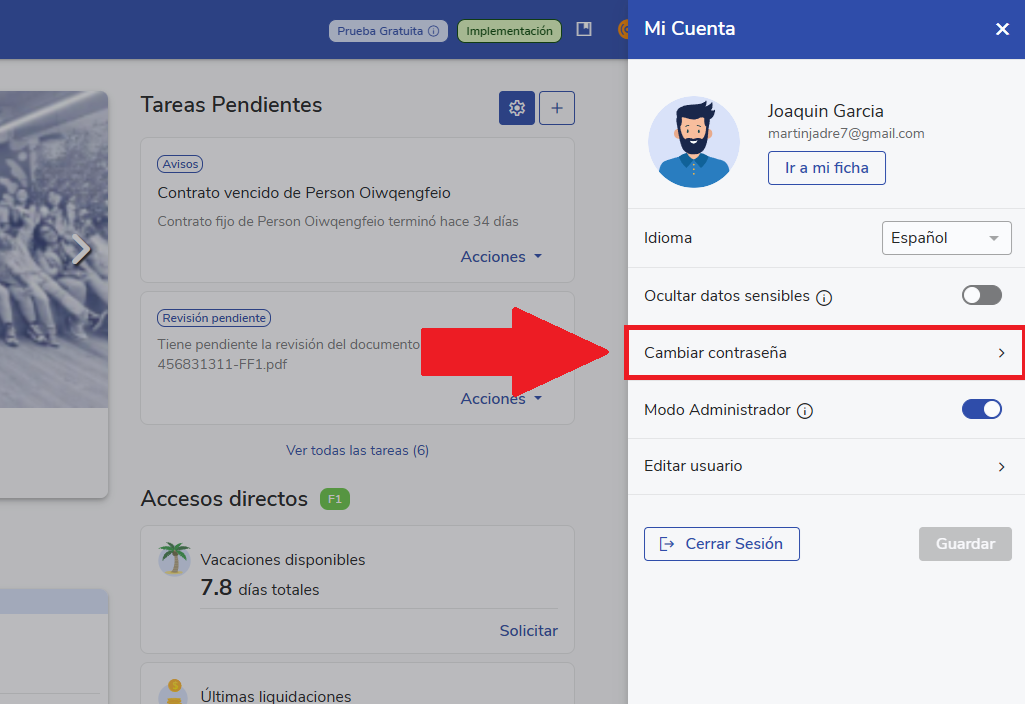Image resolution: width=1025 pixels, height=704 pixels.
Task: Click the info icon next to Modo Administrador
Action: pos(805,411)
